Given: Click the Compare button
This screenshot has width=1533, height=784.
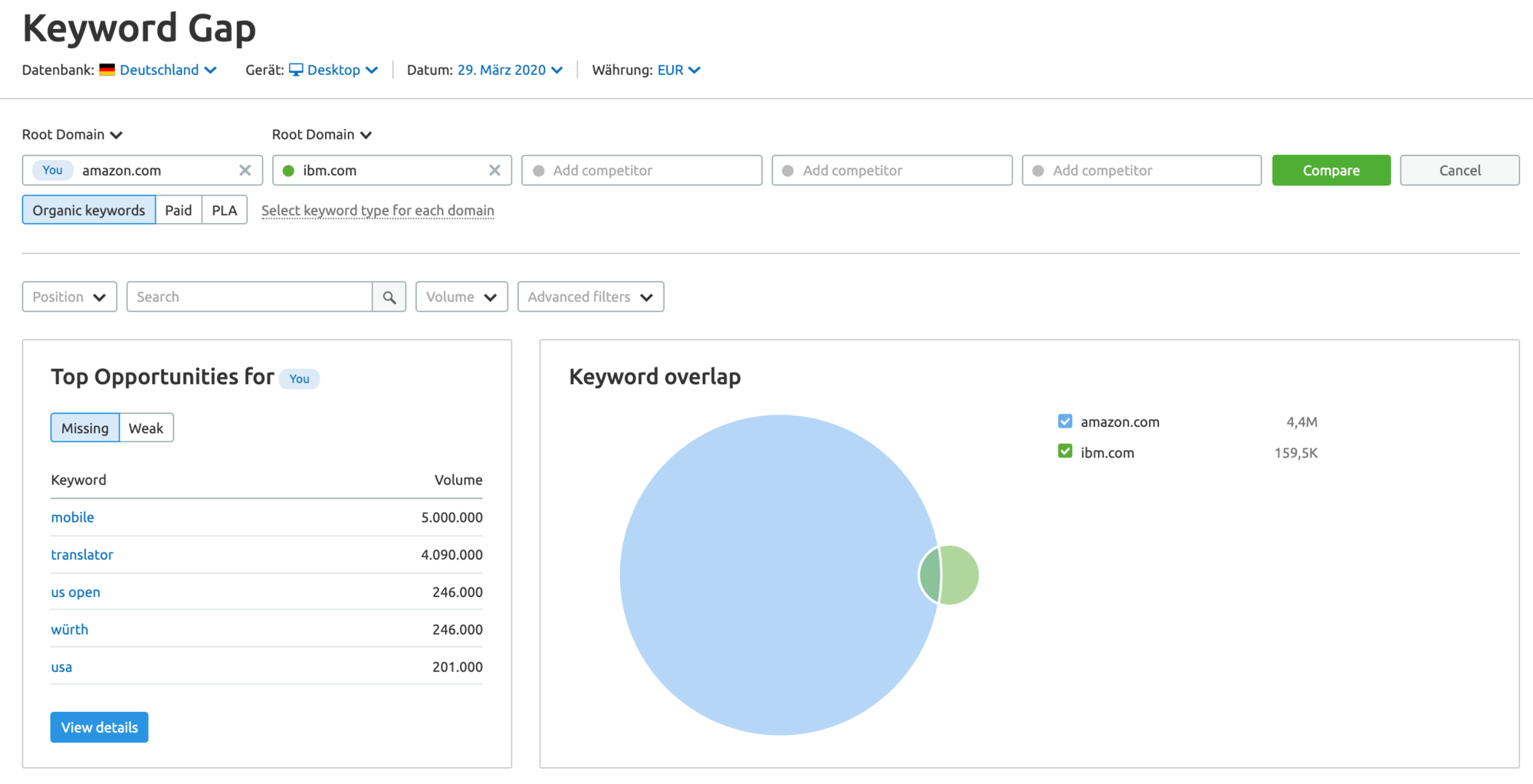Looking at the screenshot, I should (x=1331, y=170).
